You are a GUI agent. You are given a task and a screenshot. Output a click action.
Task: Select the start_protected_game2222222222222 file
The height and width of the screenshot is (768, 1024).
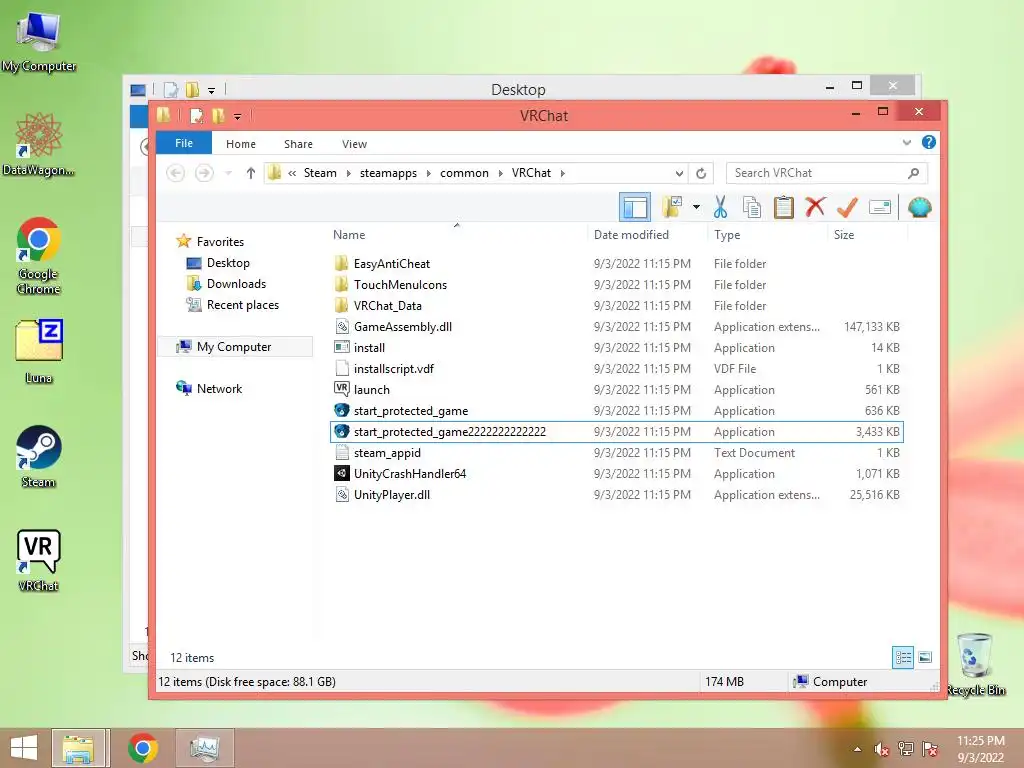point(617,432)
